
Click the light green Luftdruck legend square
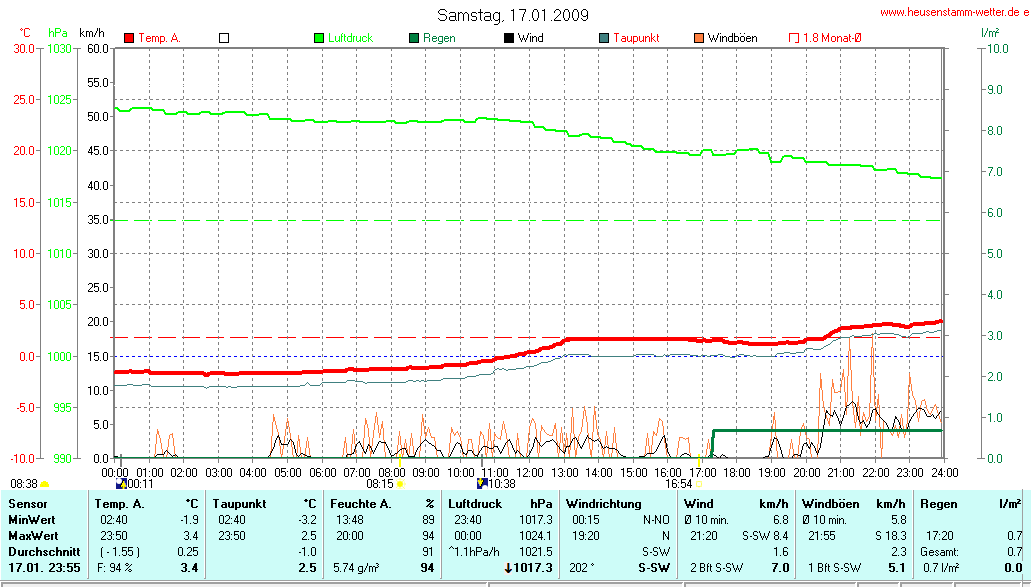(320, 38)
